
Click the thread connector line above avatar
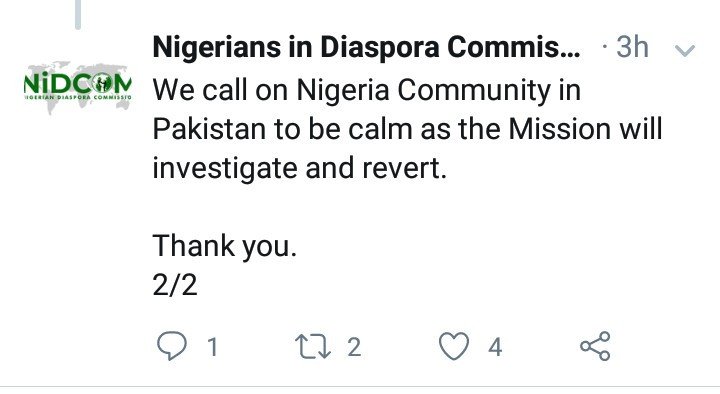pyautogui.click(x=78, y=15)
